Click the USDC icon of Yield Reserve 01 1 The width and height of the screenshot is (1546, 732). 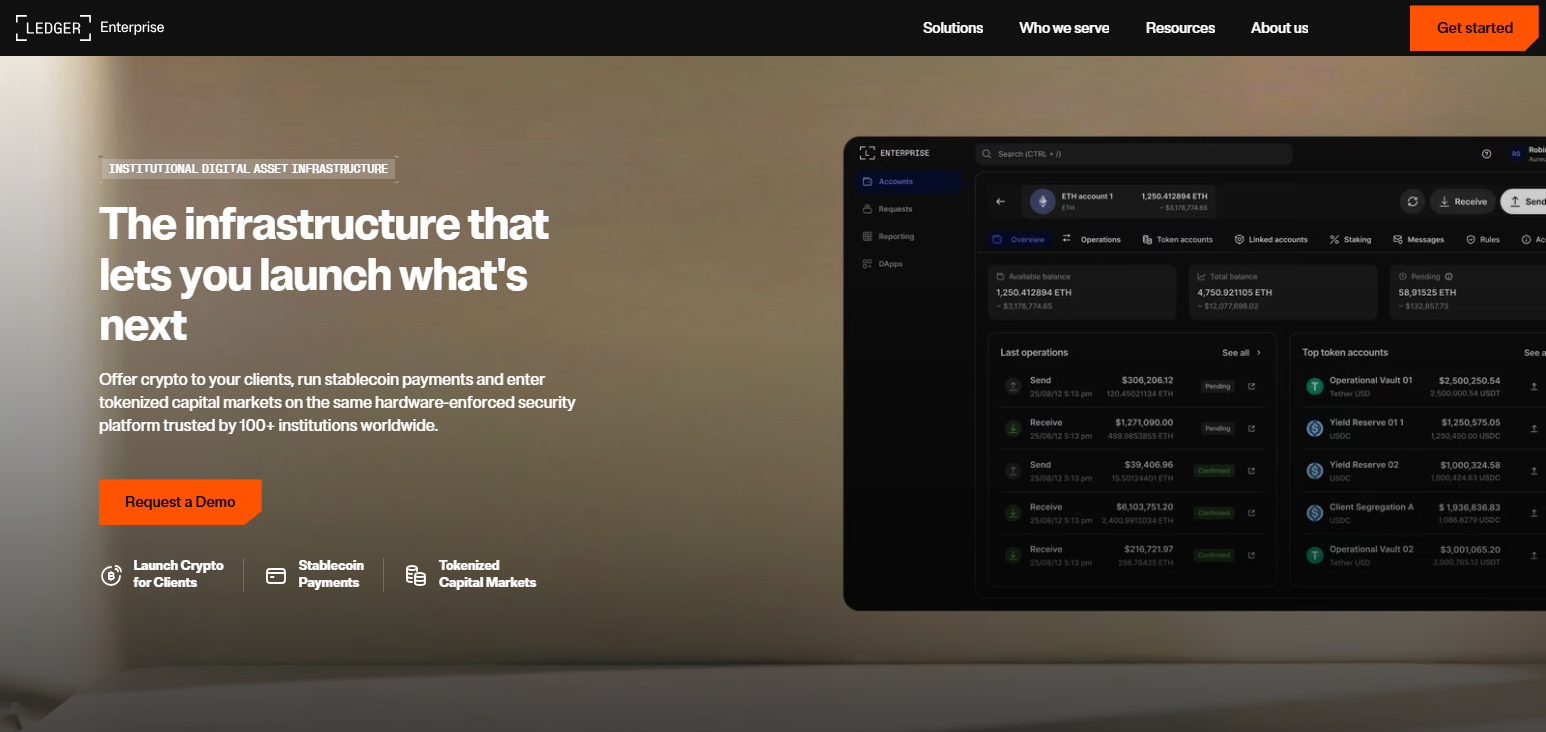click(1315, 428)
